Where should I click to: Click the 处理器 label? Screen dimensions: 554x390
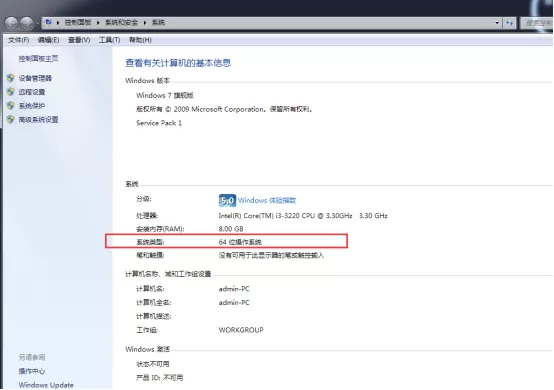point(147,215)
